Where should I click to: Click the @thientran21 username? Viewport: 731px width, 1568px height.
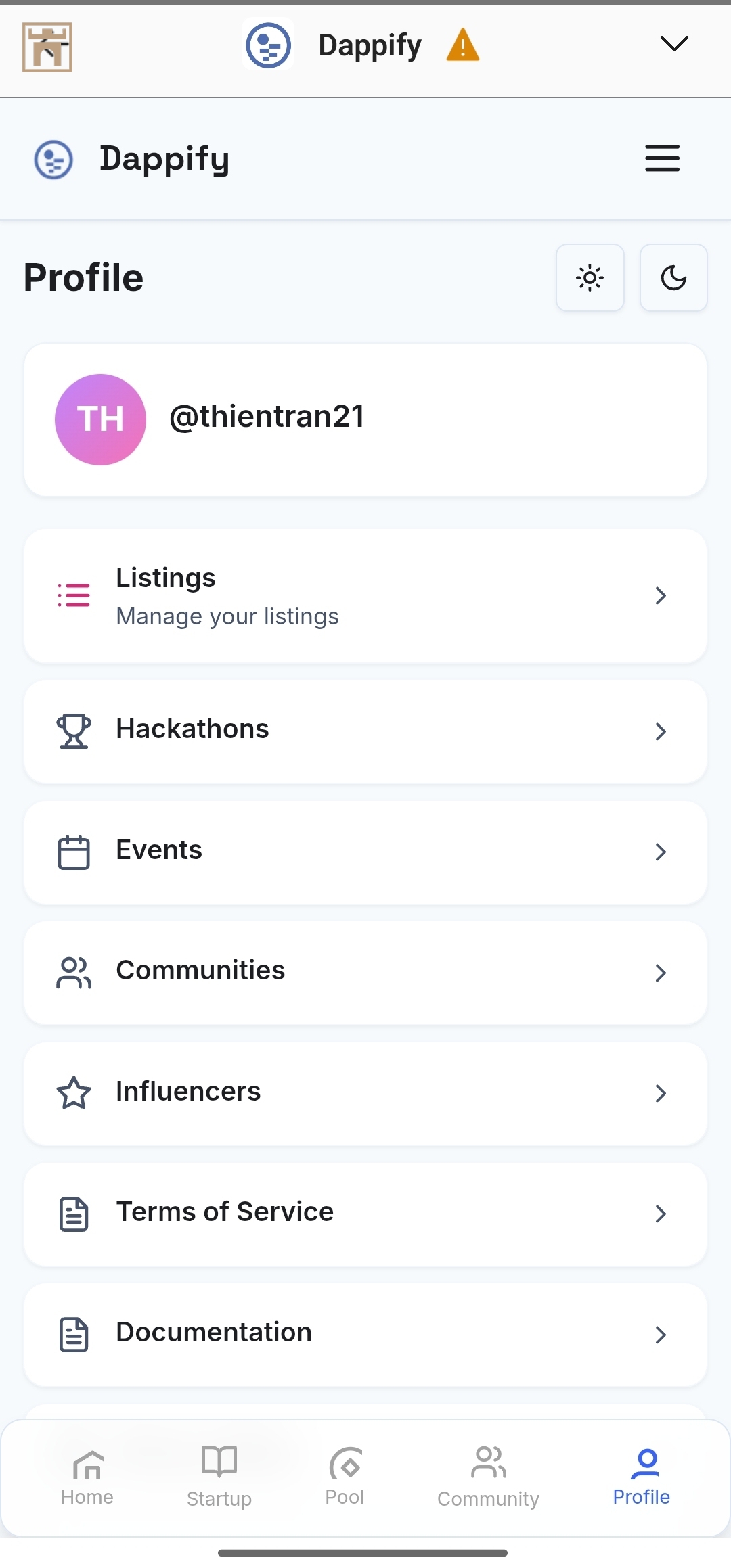(267, 417)
